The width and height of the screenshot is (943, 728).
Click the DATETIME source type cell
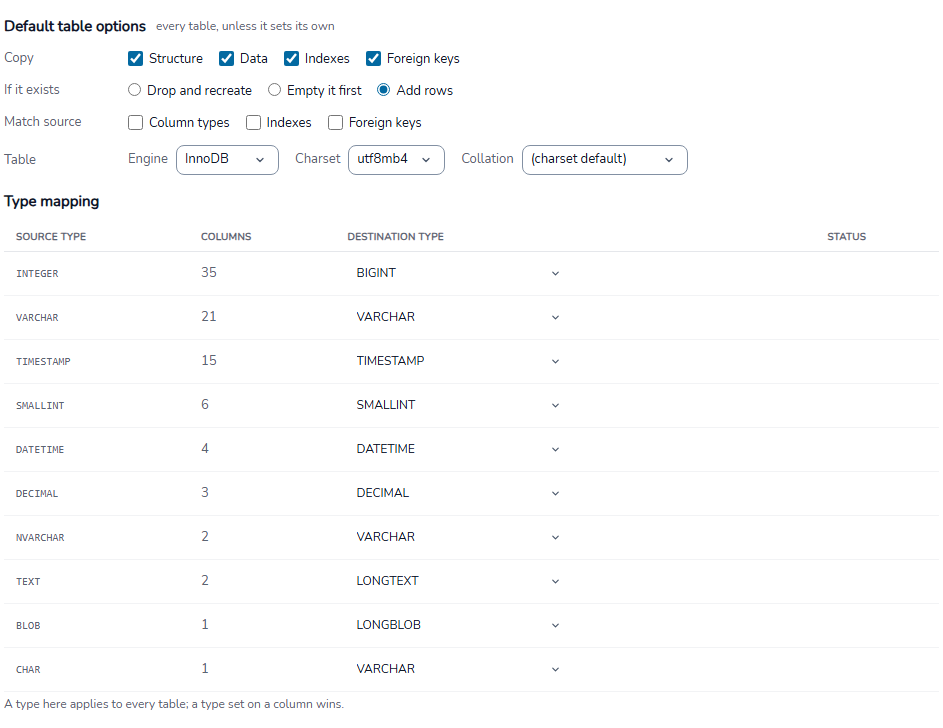tap(40, 450)
